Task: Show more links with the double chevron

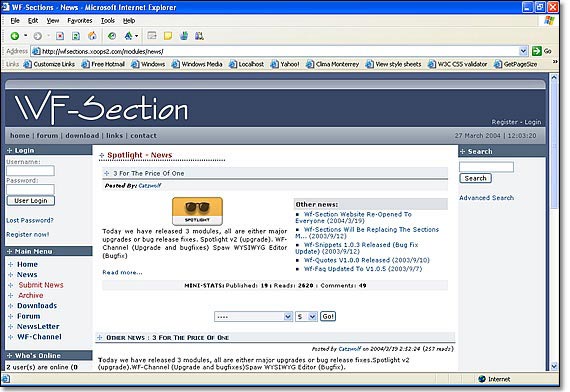Action: [x=555, y=62]
